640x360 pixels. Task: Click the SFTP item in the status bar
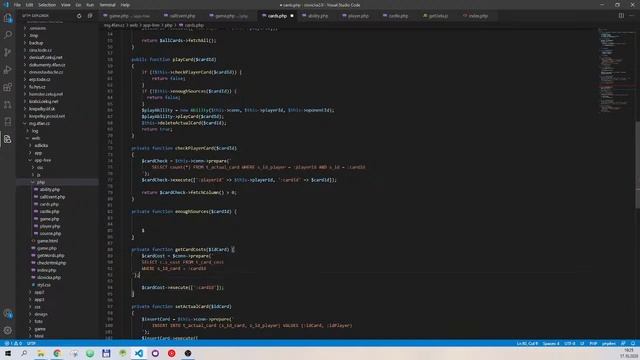point(31,343)
